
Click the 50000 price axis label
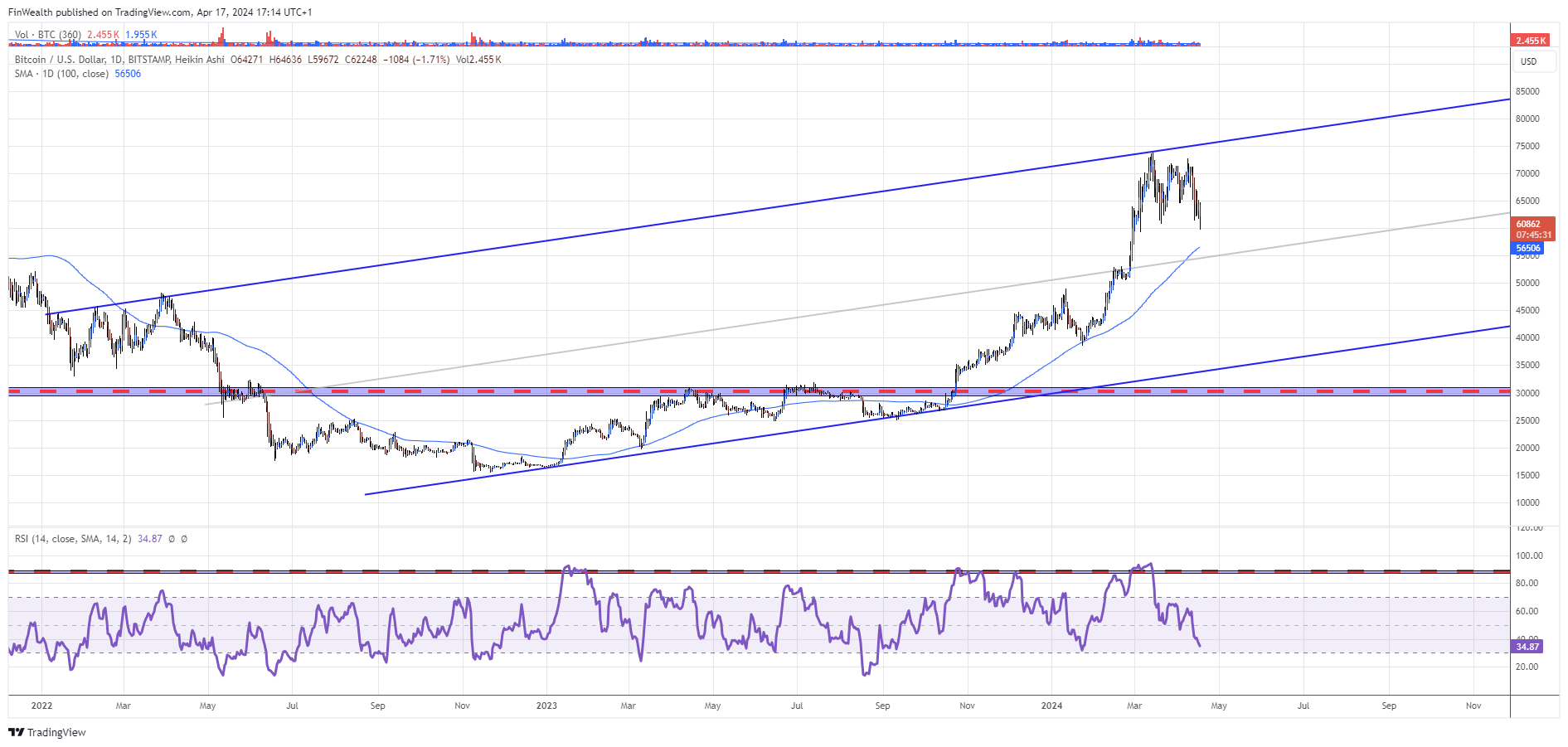[x=1527, y=284]
